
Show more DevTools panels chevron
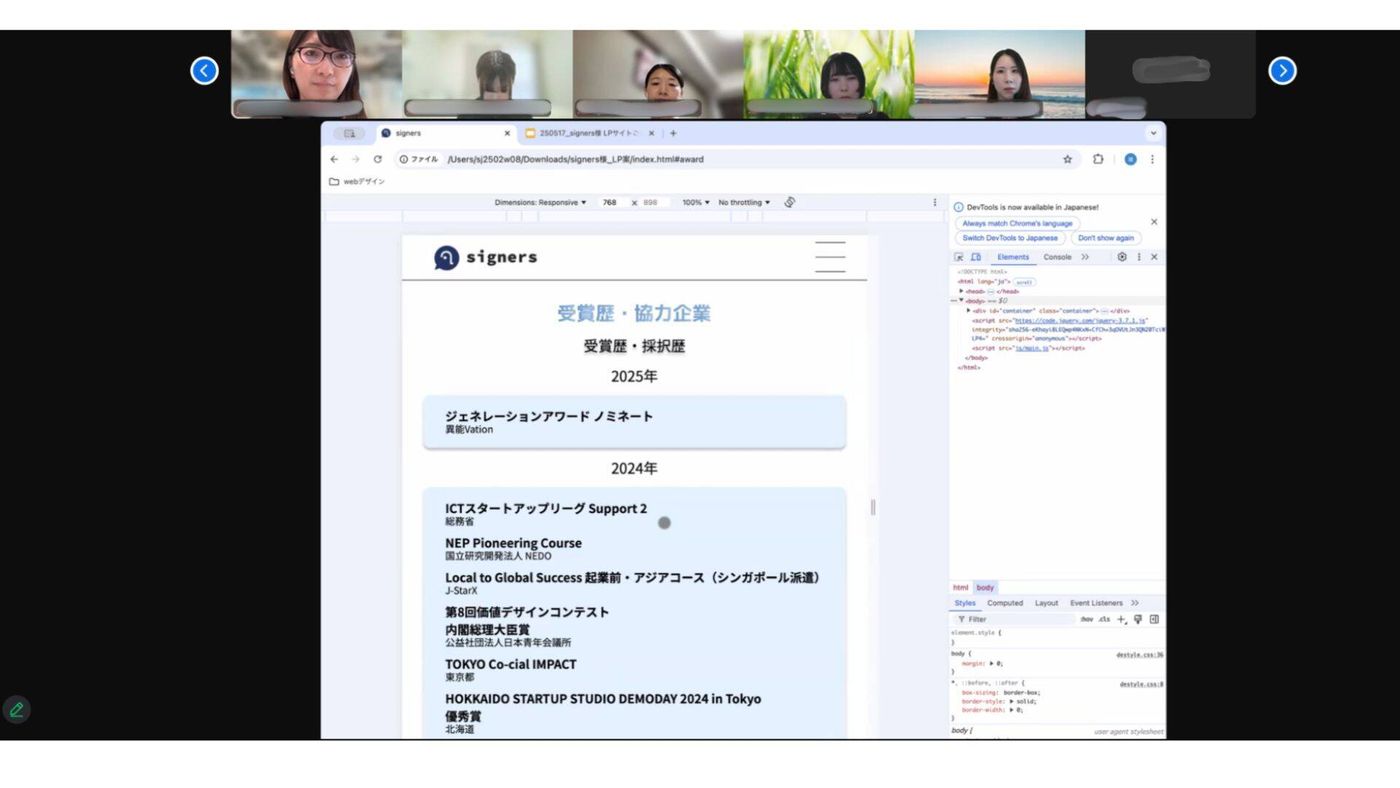(1085, 257)
